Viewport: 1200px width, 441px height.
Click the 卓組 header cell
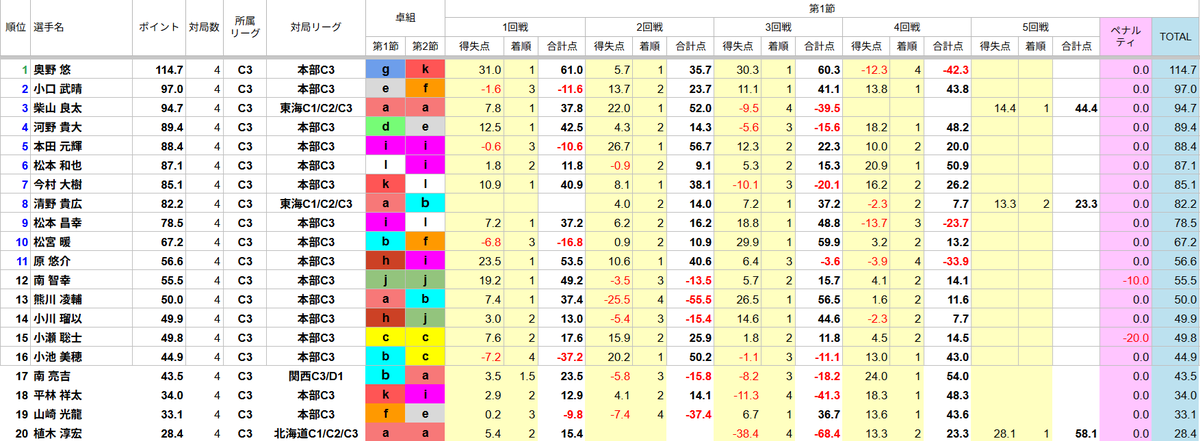(405, 18)
